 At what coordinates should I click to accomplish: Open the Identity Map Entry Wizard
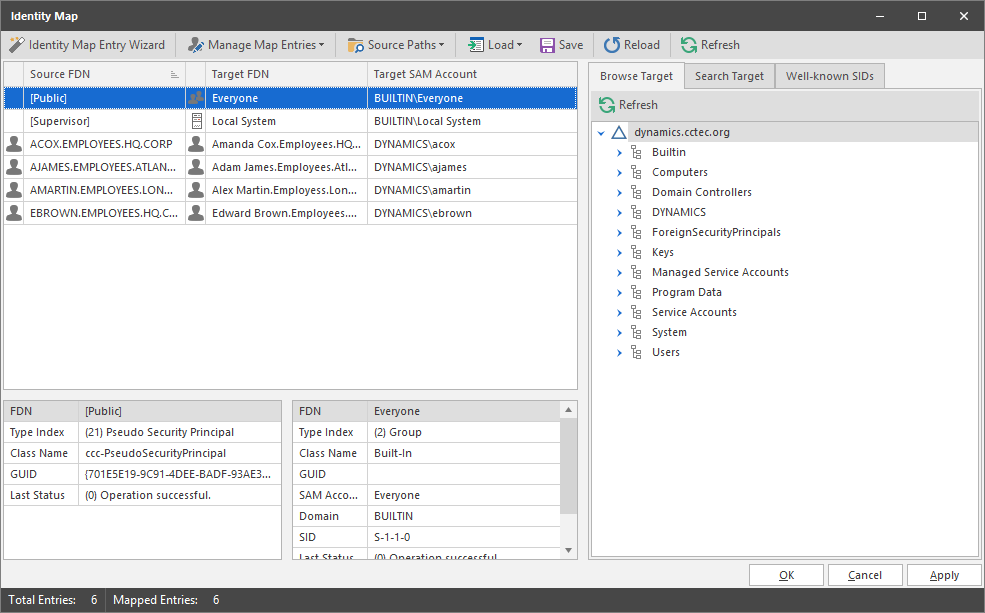(x=87, y=45)
